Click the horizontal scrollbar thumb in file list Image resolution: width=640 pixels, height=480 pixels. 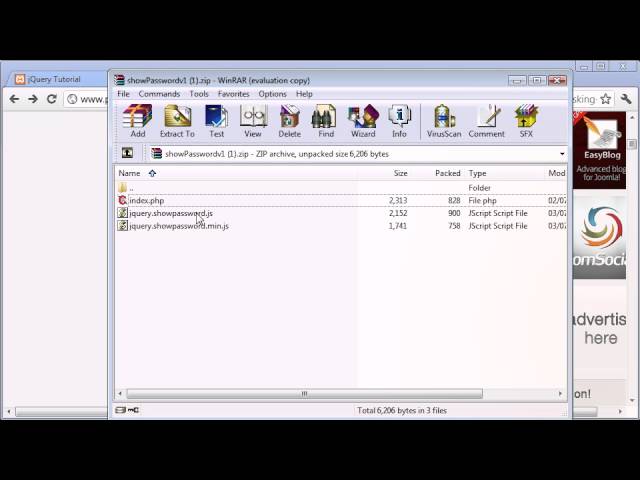point(304,393)
